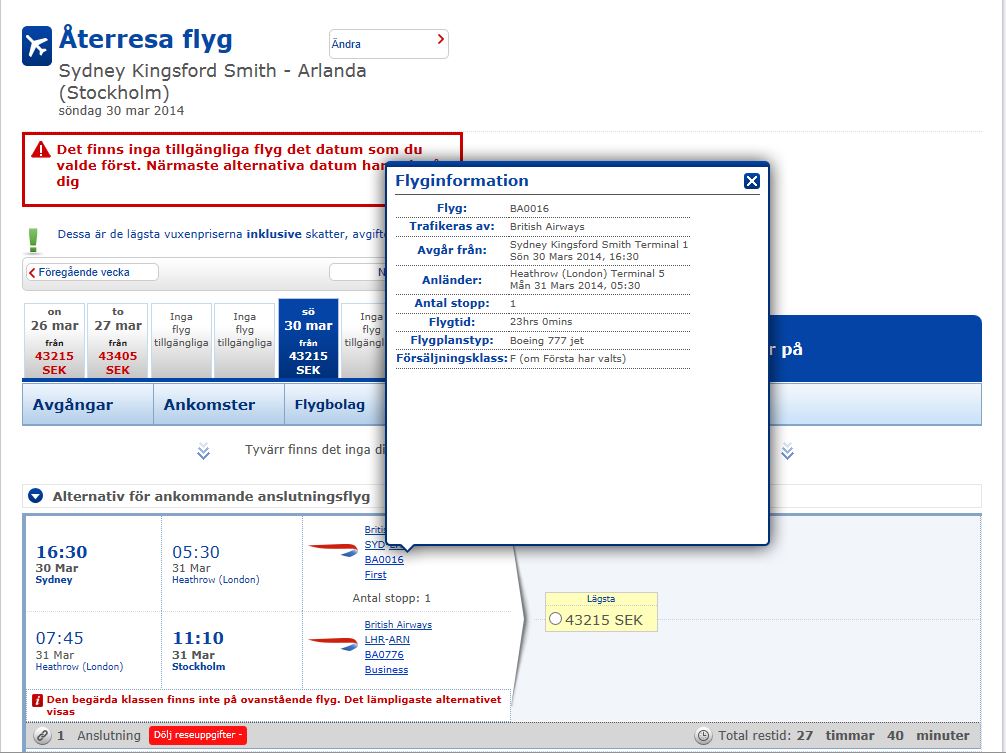Select the to 27 mar date tab
The image size is (1006, 754).
pos(118,341)
